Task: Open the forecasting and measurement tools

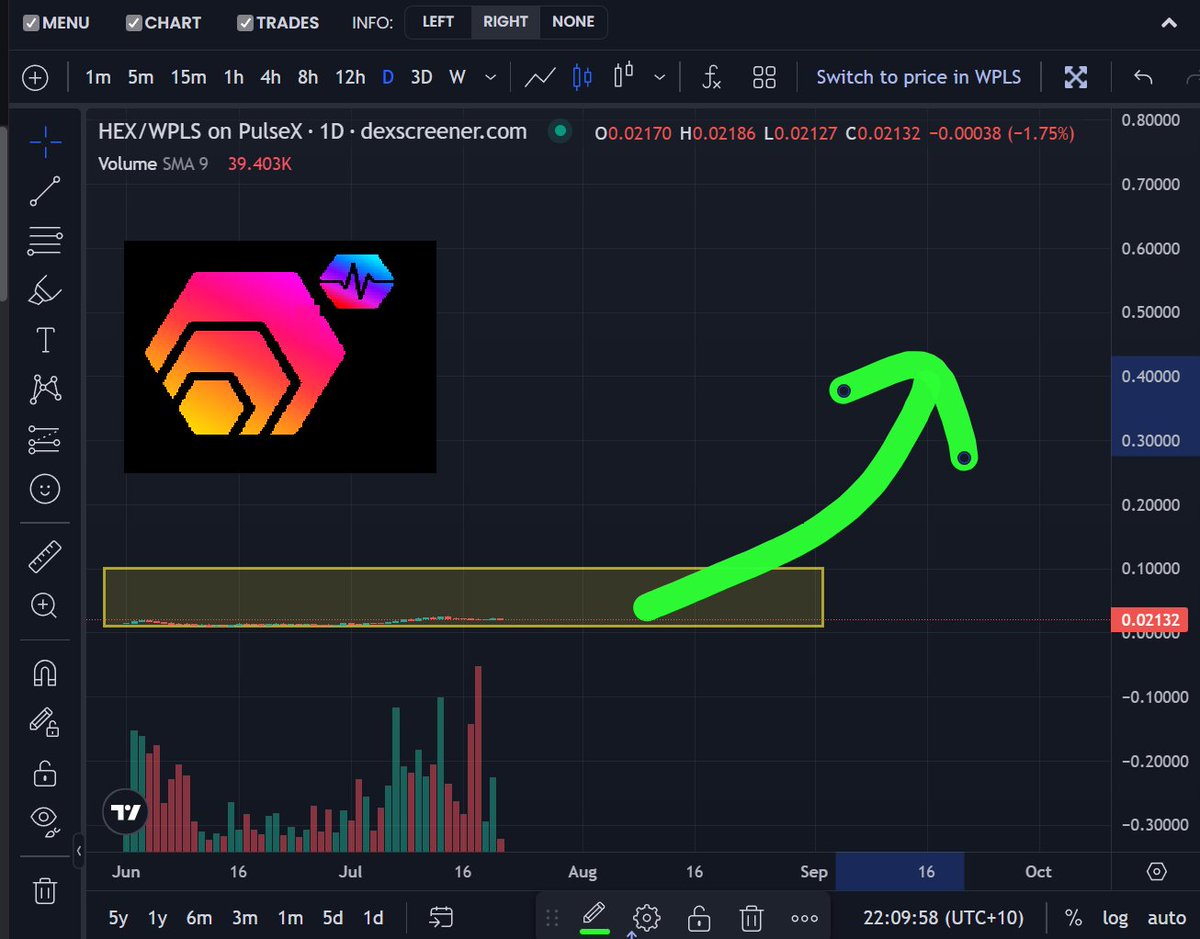Action: pos(45,439)
